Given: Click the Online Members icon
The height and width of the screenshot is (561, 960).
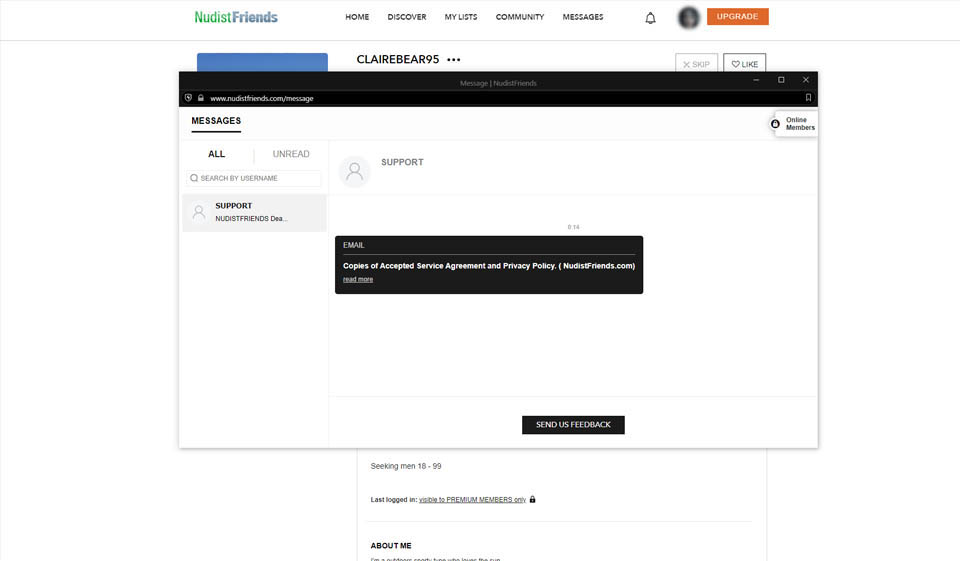Looking at the screenshot, I should pyautogui.click(x=775, y=124).
